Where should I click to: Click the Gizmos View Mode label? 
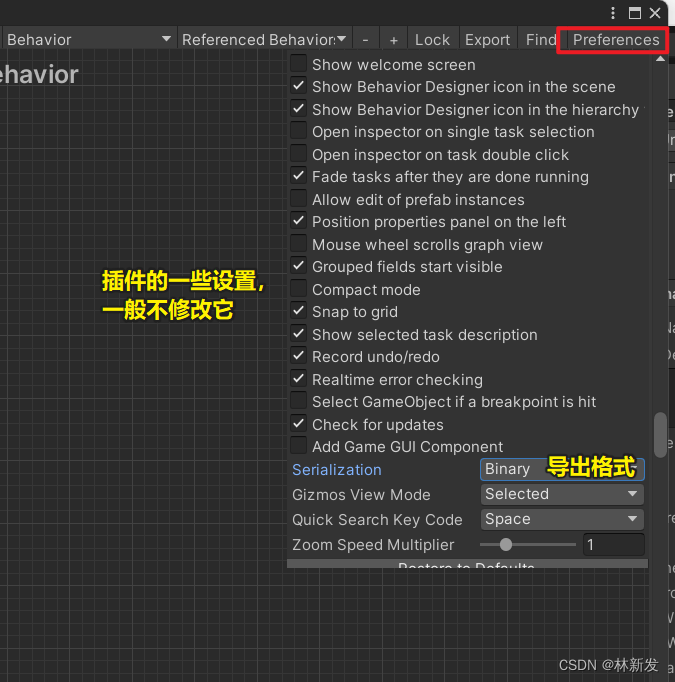pos(361,495)
